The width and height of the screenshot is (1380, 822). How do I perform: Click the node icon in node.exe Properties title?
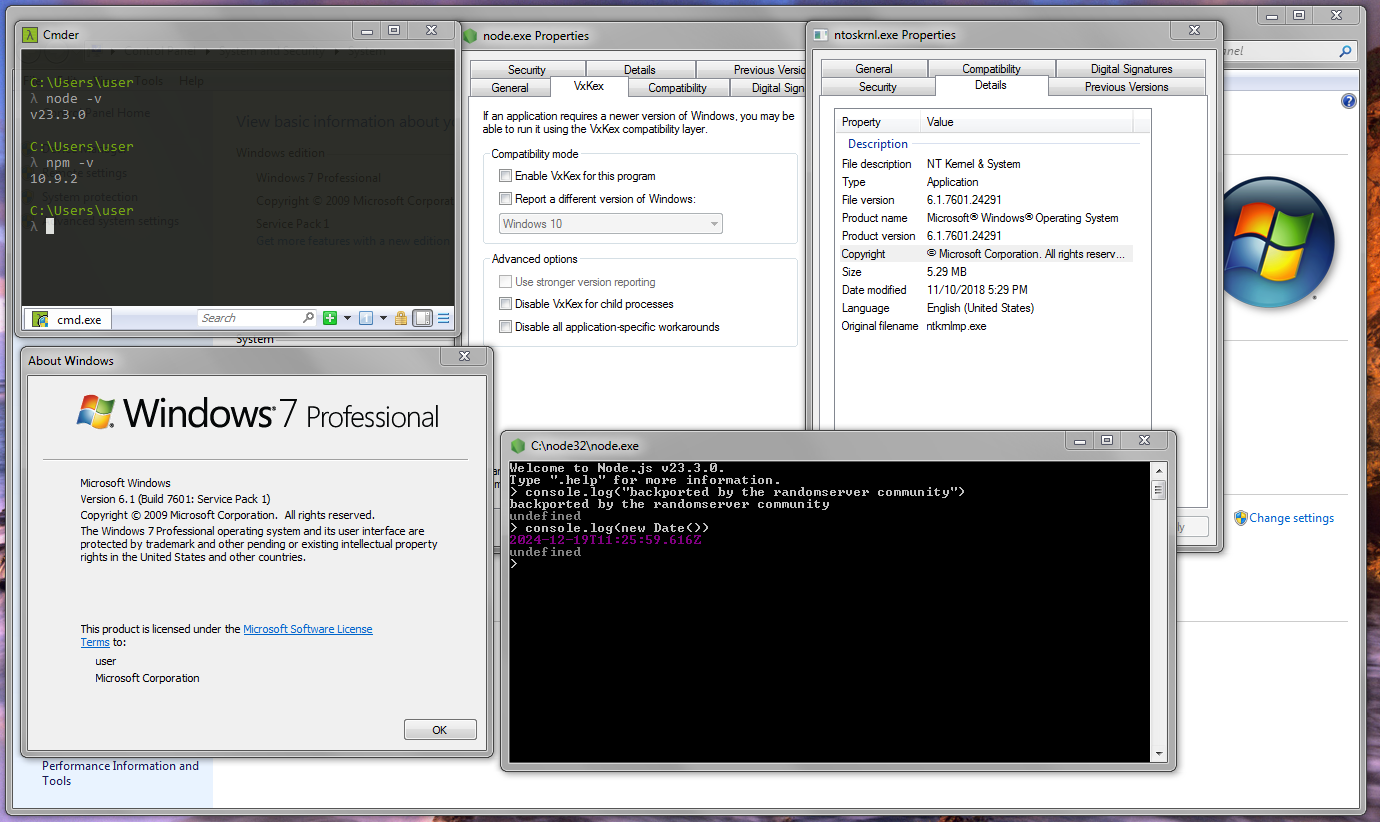pyautogui.click(x=470, y=36)
